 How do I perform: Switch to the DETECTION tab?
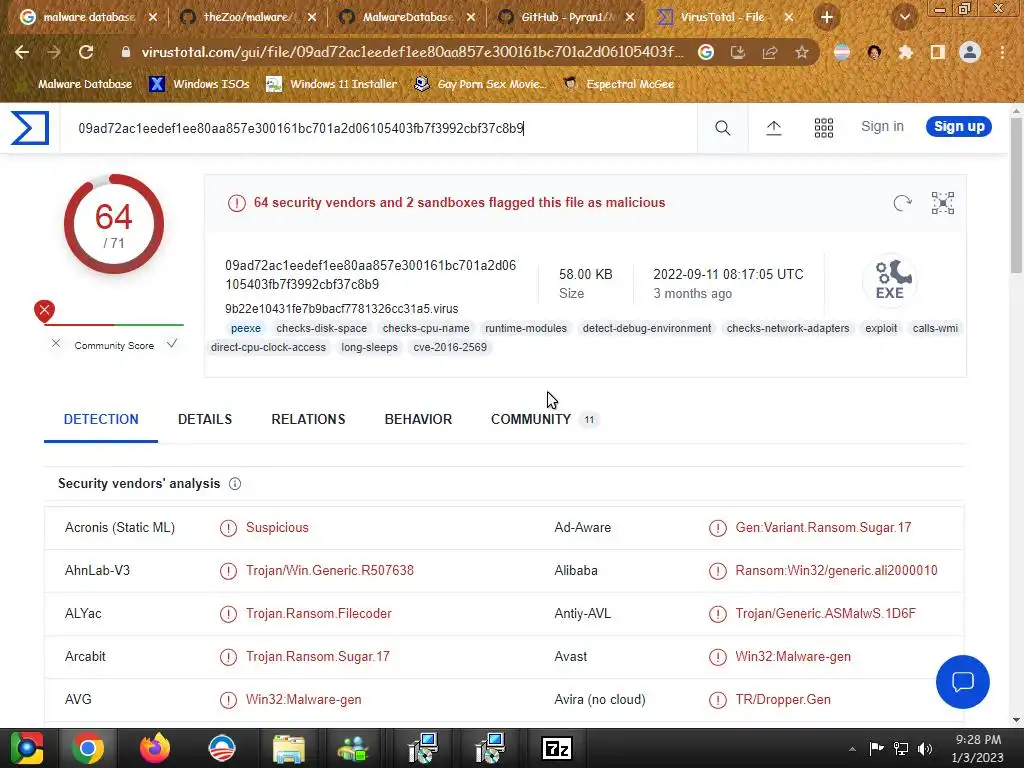[101, 419]
